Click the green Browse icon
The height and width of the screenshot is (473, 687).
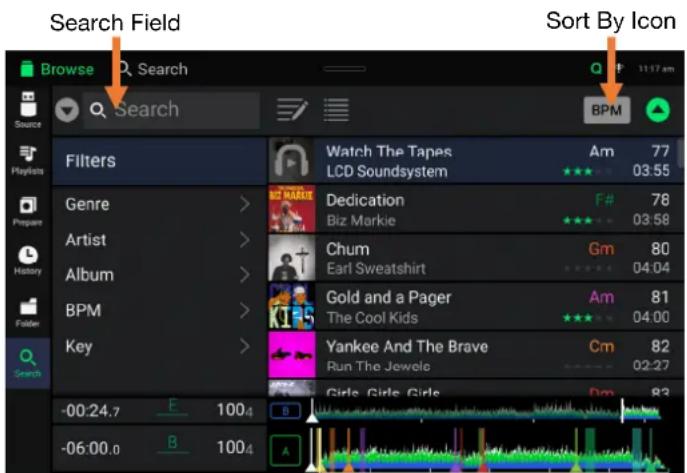point(27,69)
